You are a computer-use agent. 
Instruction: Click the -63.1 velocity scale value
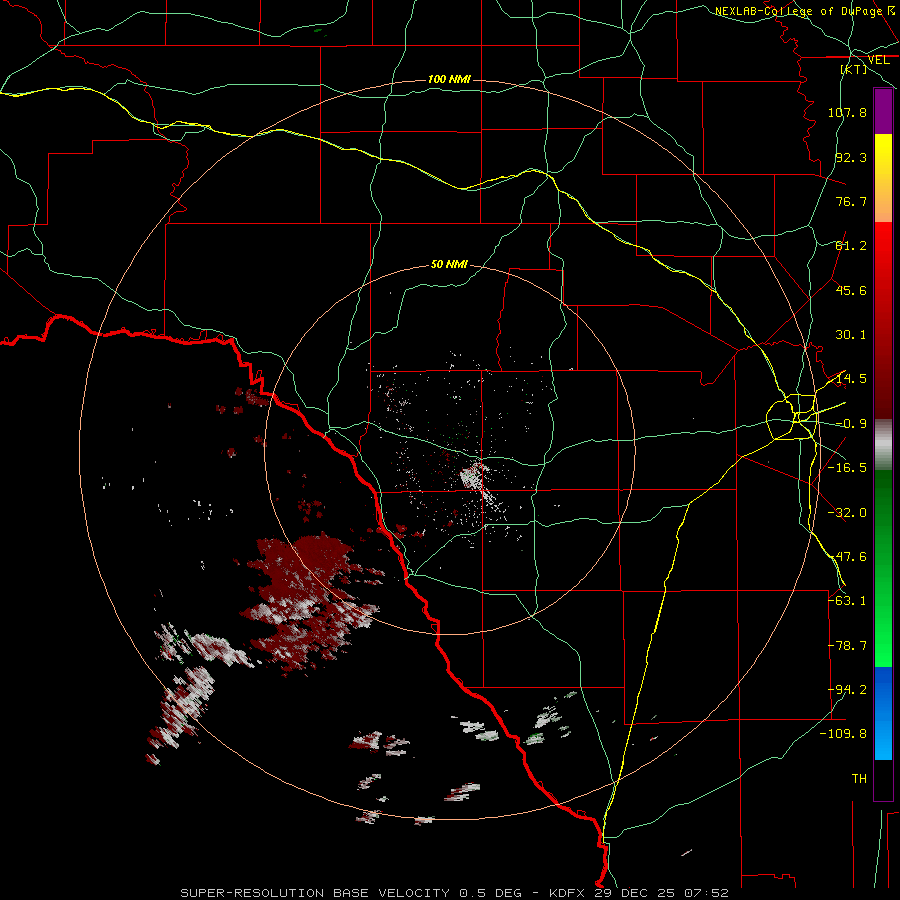pyautogui.click(x=847, y=601)
